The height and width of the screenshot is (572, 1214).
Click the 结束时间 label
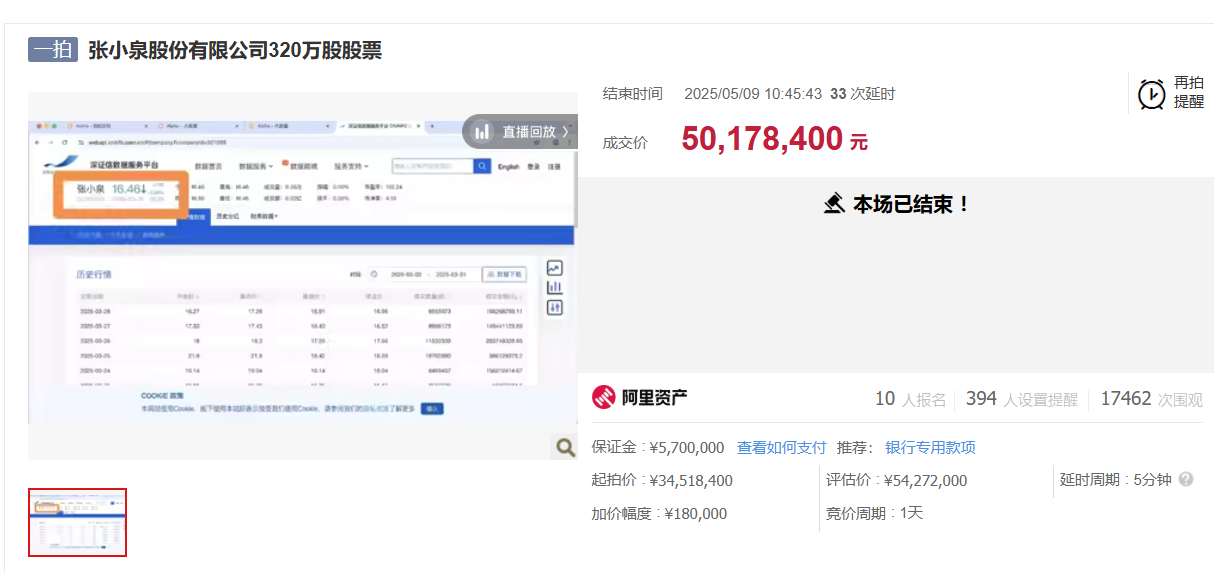point(633,94)
